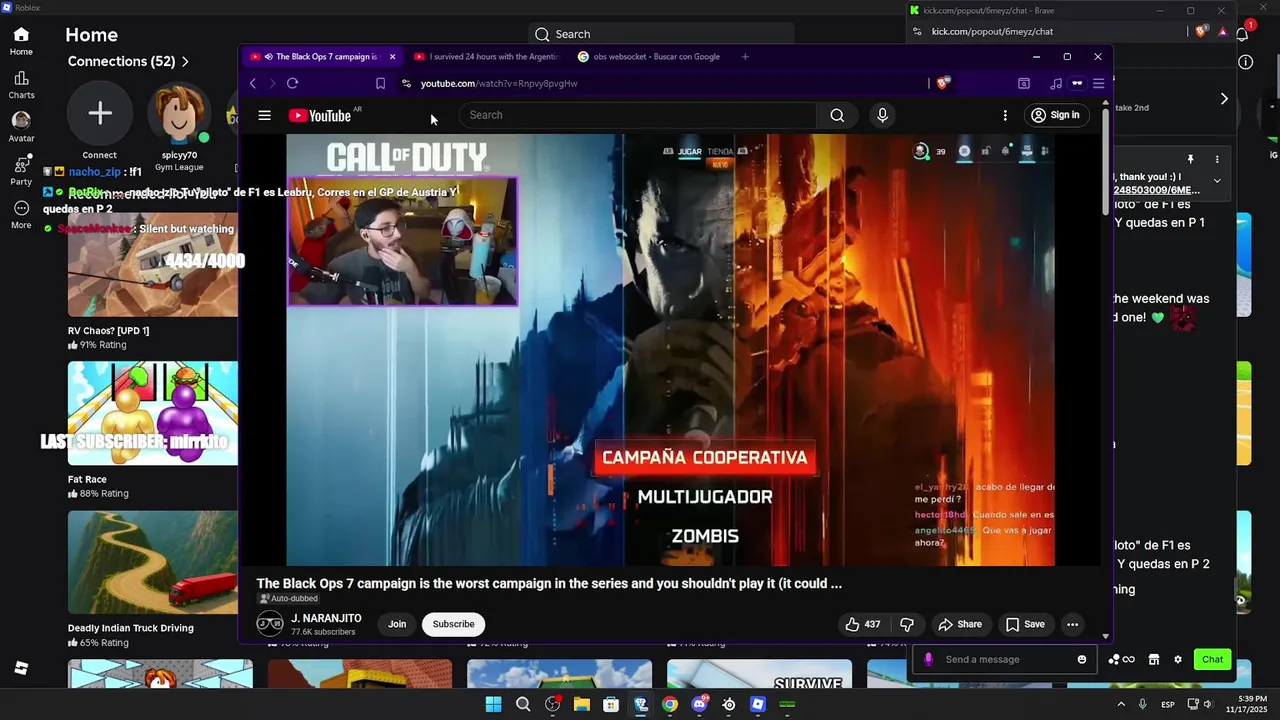Click the Connect plus button
This screenshot has height=720, width=1280.
100,114
